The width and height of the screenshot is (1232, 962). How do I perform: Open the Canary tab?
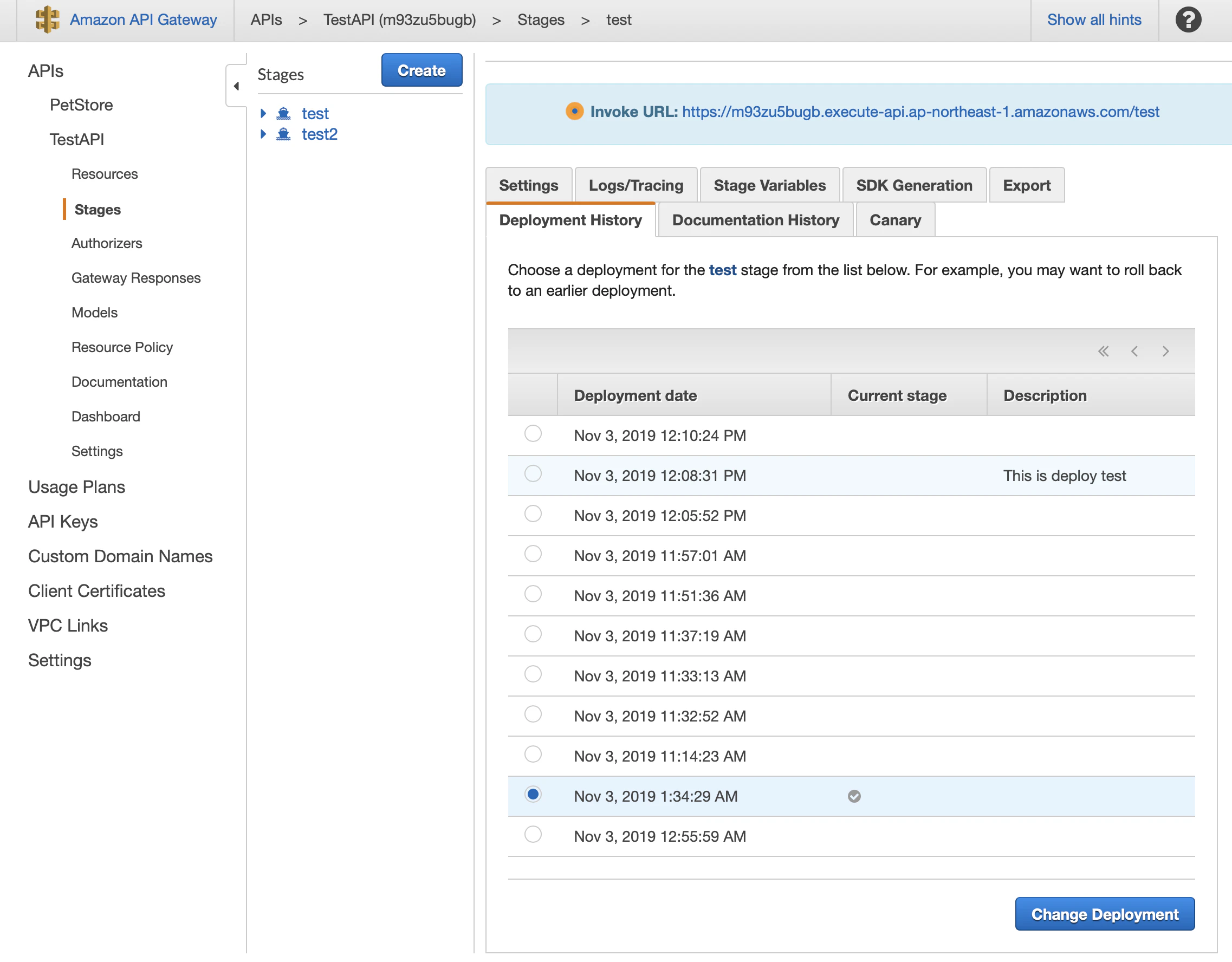point(895,220)
